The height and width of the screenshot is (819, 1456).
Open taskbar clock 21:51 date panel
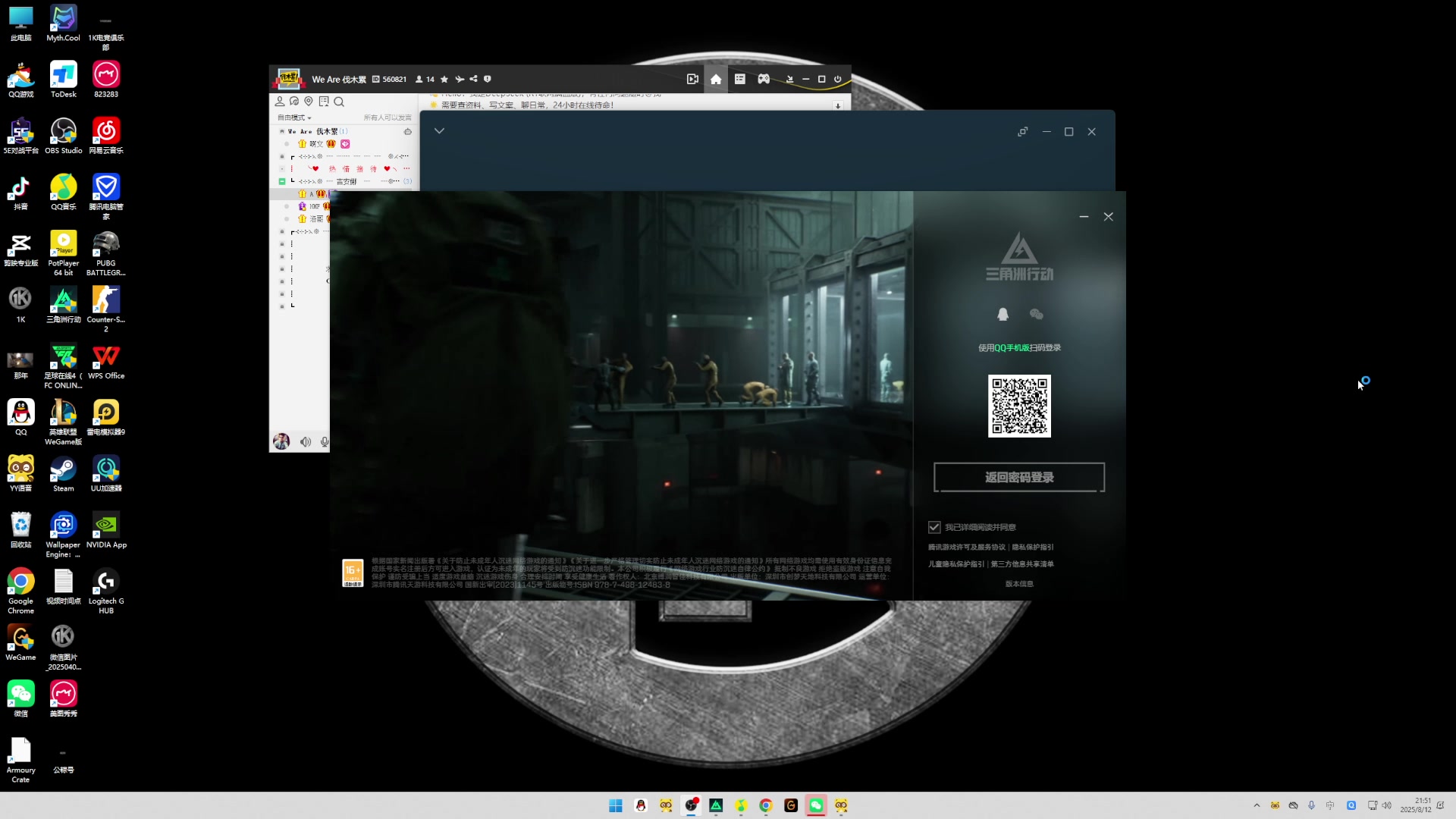coord(1415,805)
